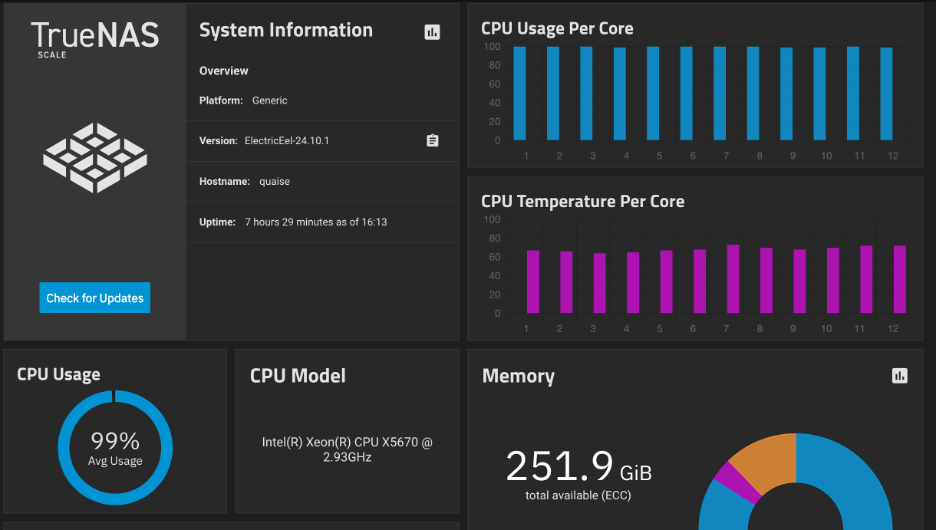Open System Information reports chart icon

432,32
